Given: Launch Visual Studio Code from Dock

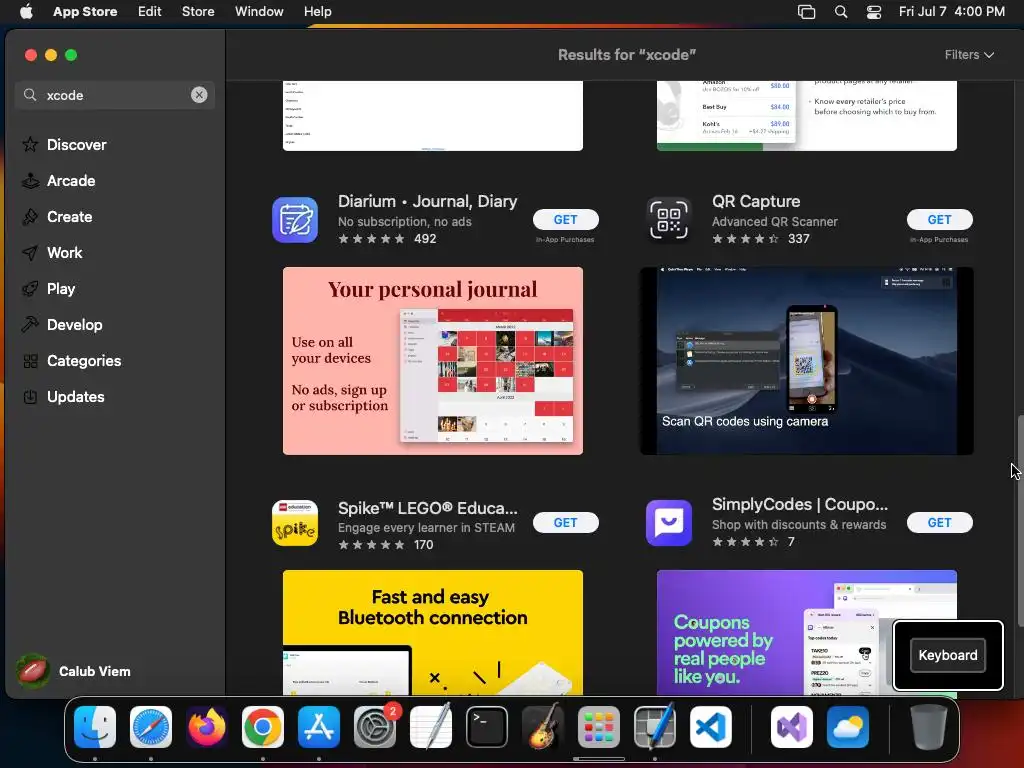Looking at the screenshot, I should 711,727.
